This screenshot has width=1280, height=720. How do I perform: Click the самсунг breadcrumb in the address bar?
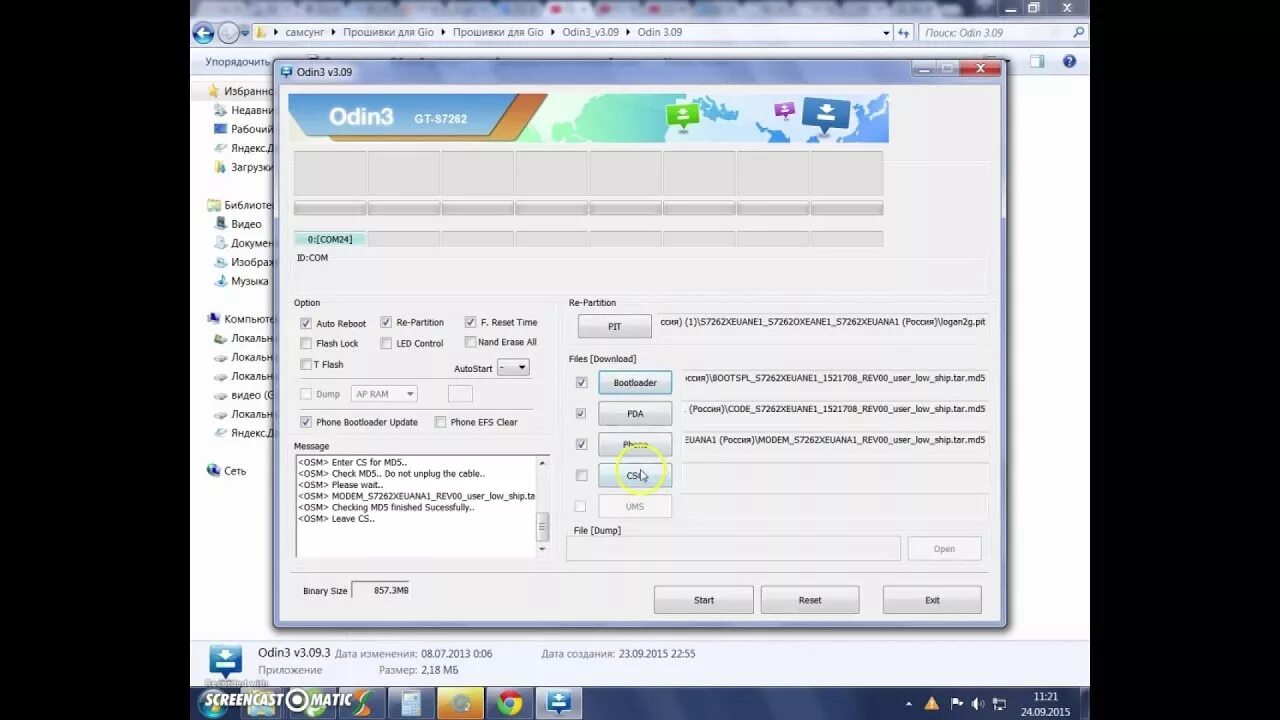(x=305, y=32)
